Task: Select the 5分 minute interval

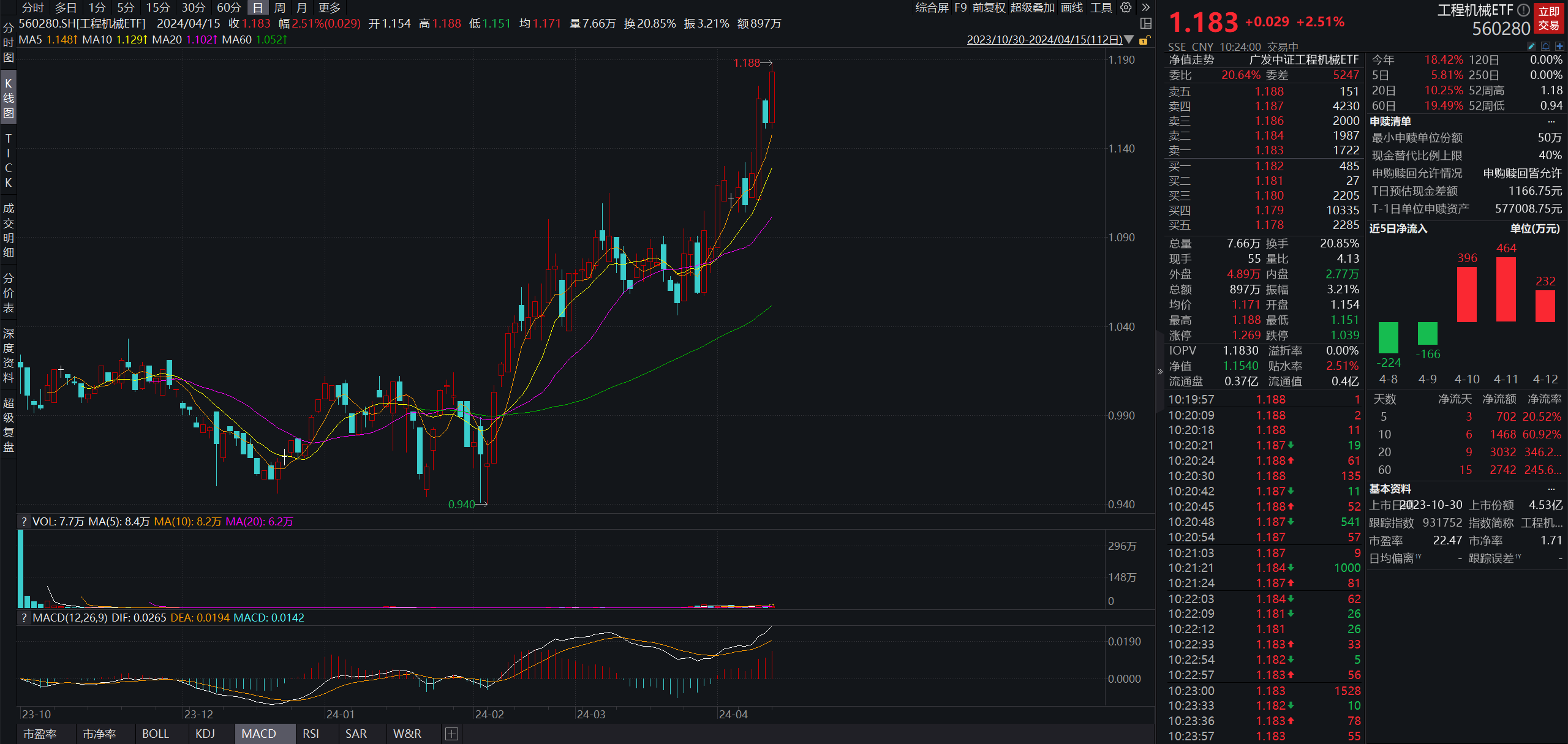Action: click(x=126, y=7)
